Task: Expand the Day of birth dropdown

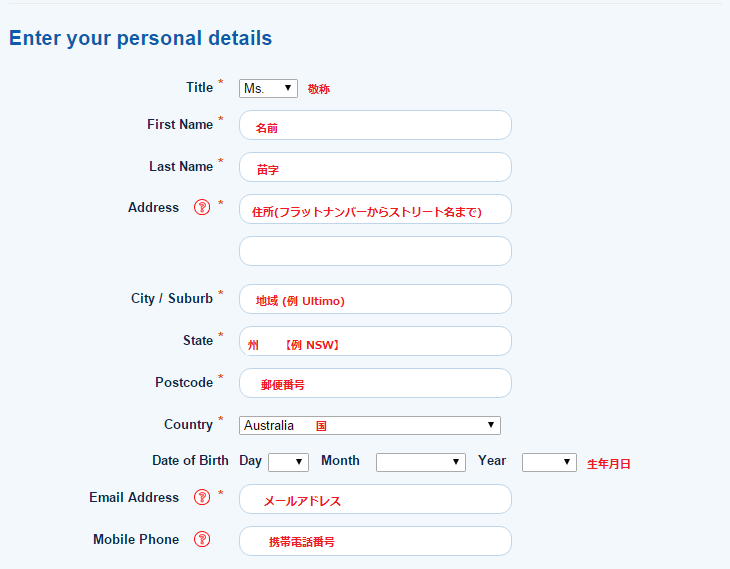Action: (x=288, y=462)
